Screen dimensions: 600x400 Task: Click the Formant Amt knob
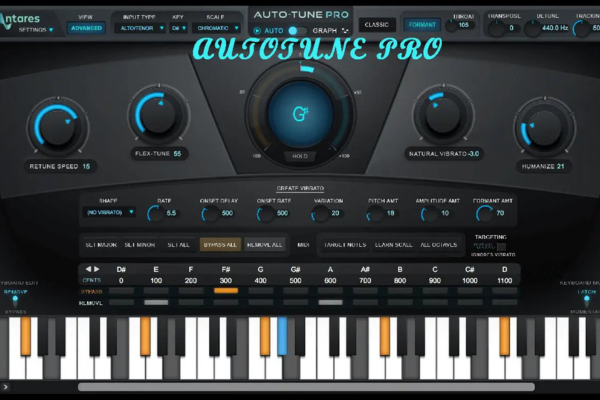(x=484, y=214)
